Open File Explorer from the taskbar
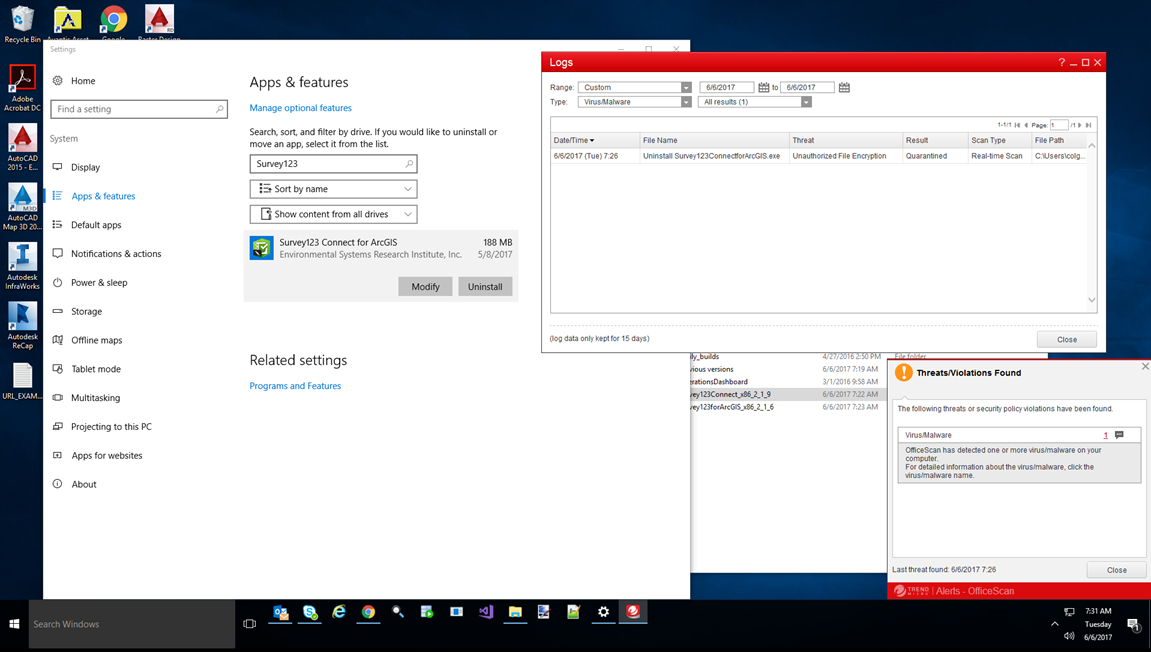This screenshot has height=652, width=1151. pos(515,612)
